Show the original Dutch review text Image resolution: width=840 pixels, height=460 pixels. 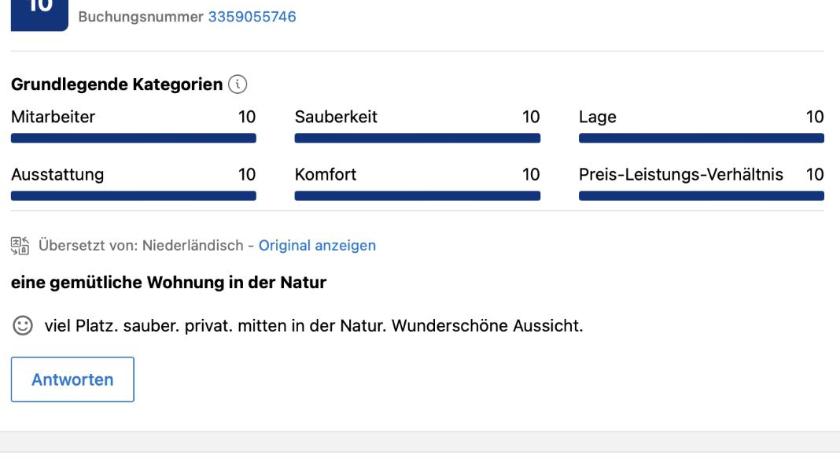317,245
